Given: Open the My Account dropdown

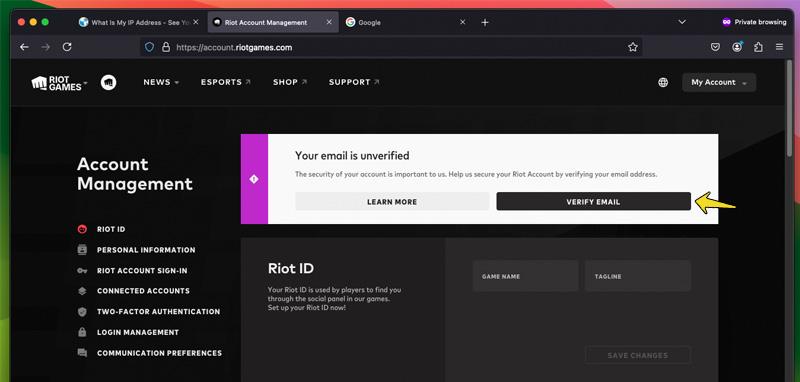Looking at the screenshot, I should tap(719, 83).
